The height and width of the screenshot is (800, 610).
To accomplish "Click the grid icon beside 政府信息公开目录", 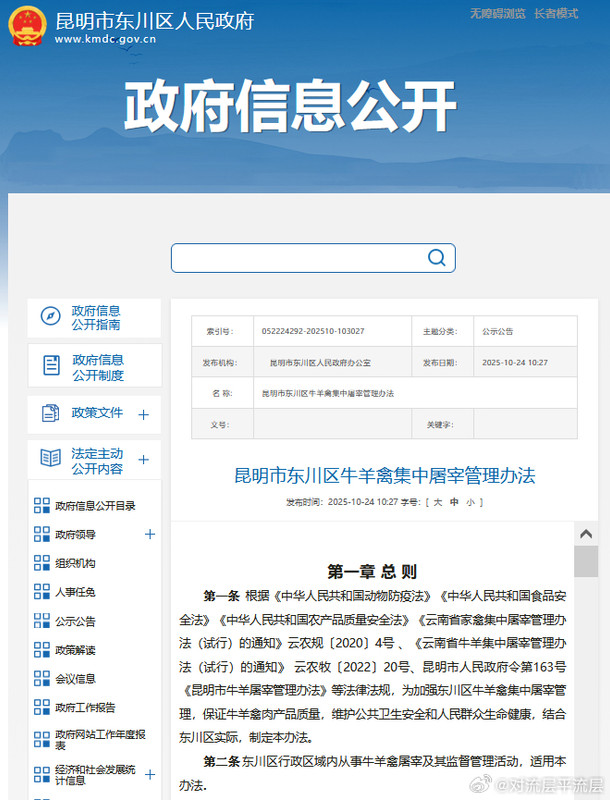I will pos(42,506).
